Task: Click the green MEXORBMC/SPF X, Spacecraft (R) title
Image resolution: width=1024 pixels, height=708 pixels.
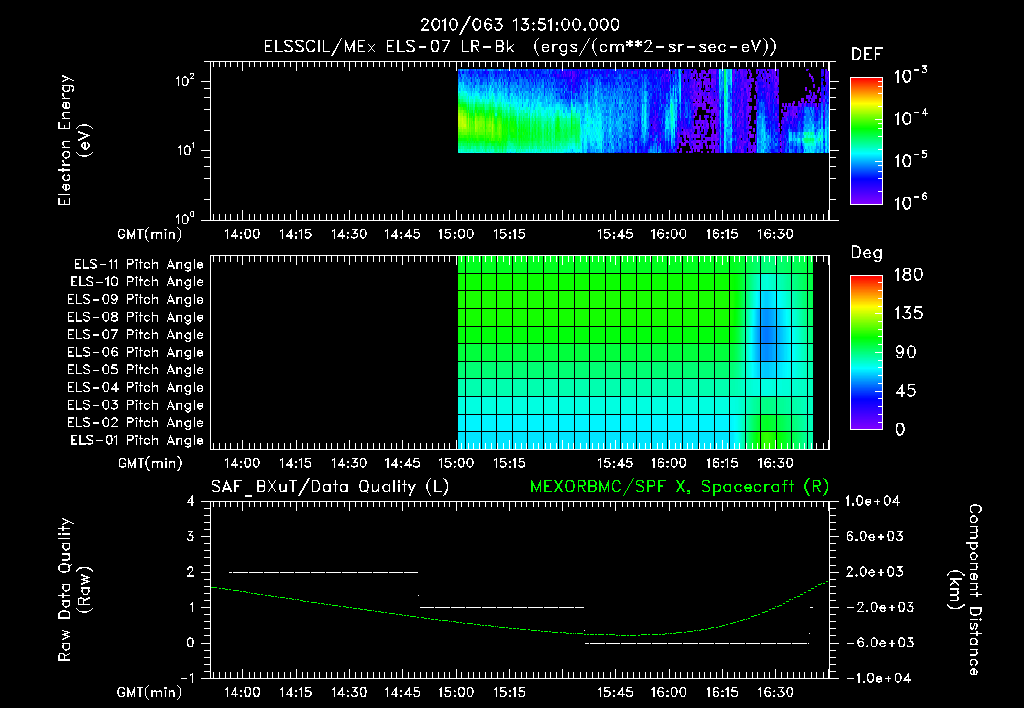Action: (x=679, y=487)
